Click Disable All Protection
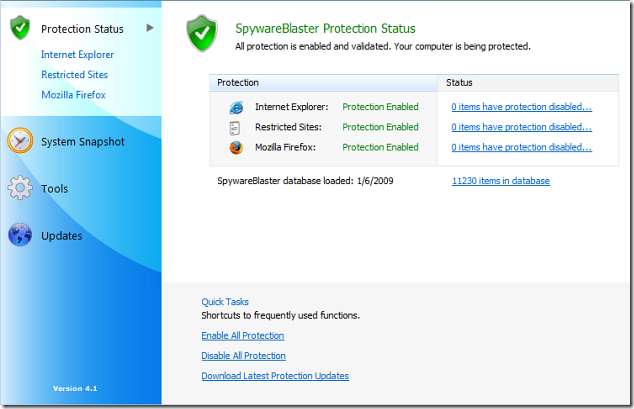 243,356
